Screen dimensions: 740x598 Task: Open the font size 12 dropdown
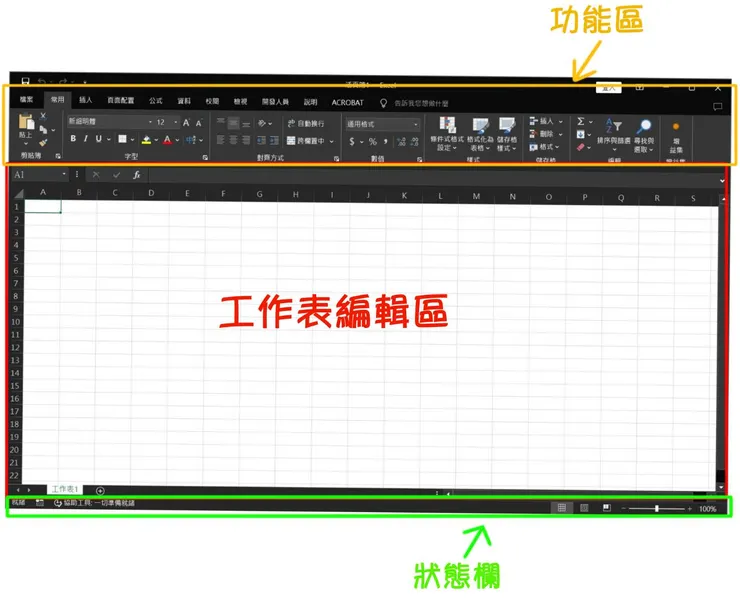tap(176, 122)
